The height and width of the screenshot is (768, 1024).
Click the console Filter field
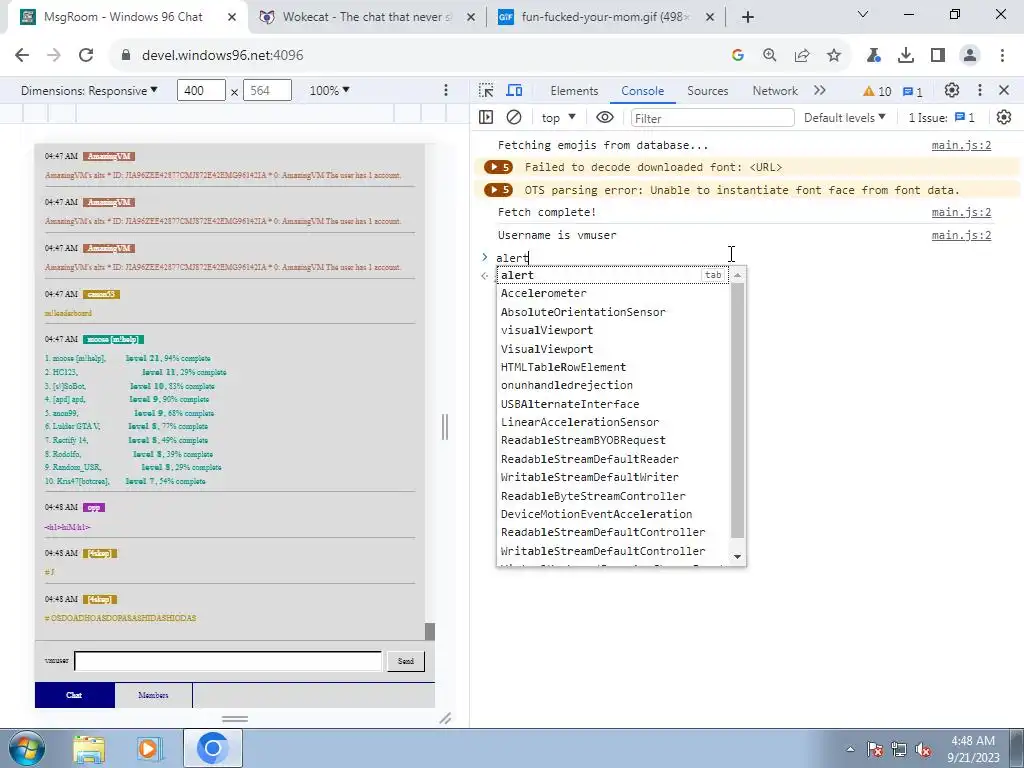click(x=712, y=118)
